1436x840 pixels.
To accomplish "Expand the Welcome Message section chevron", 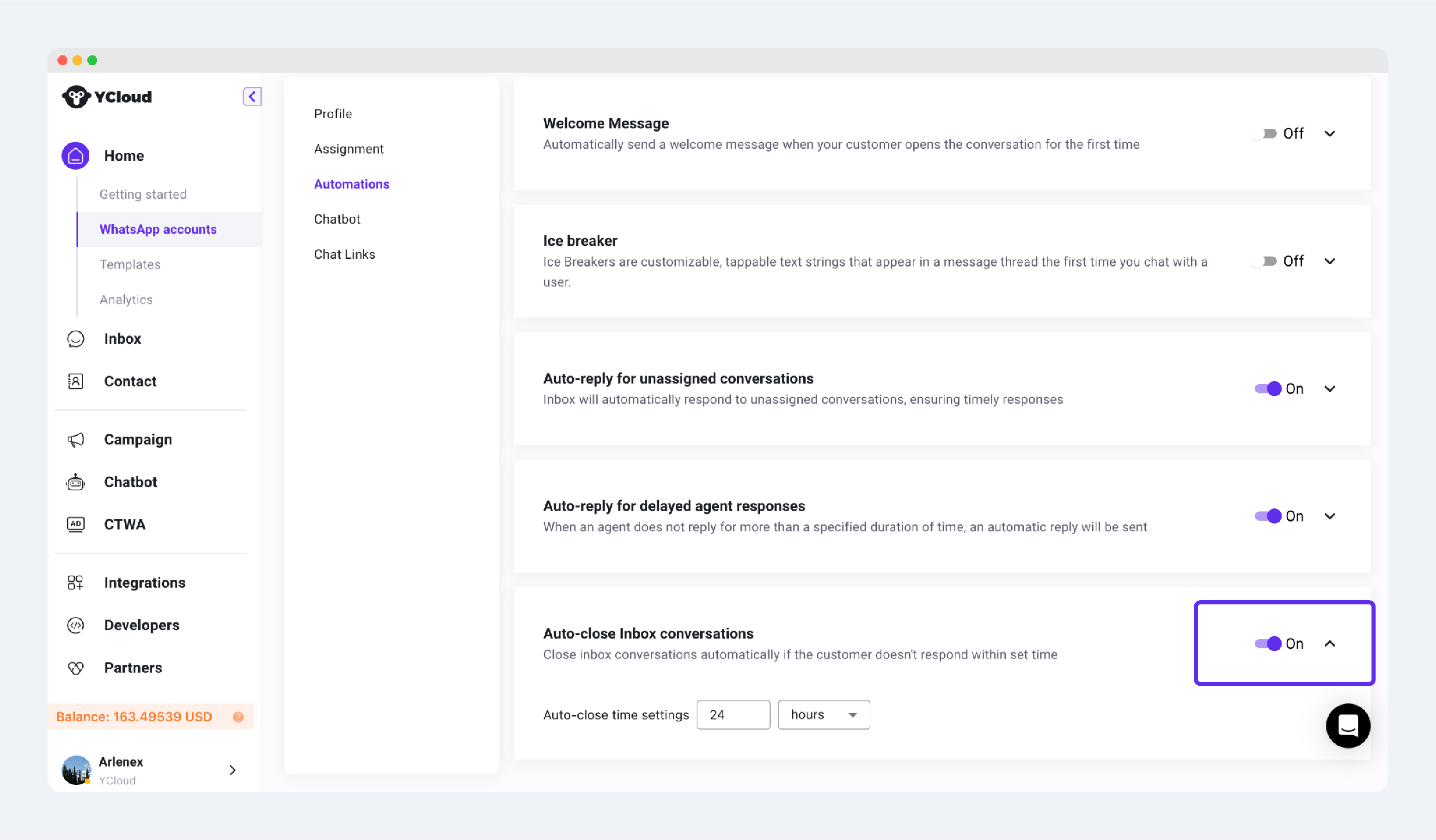I will [x=1329, y=133].
